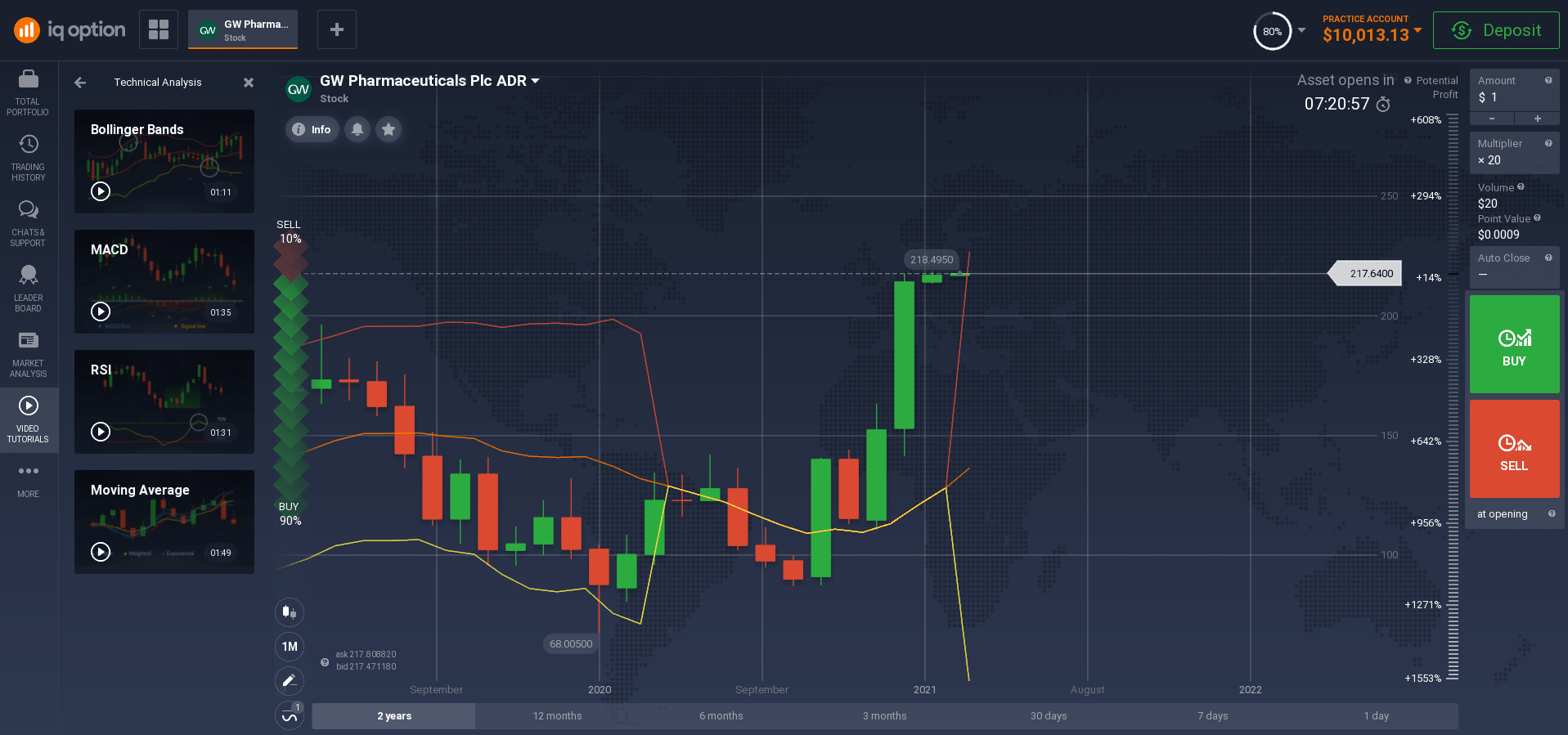The image size is (1568, 735).
Task: Increase the amount with plus button
Action: (x=1537, y=119)
